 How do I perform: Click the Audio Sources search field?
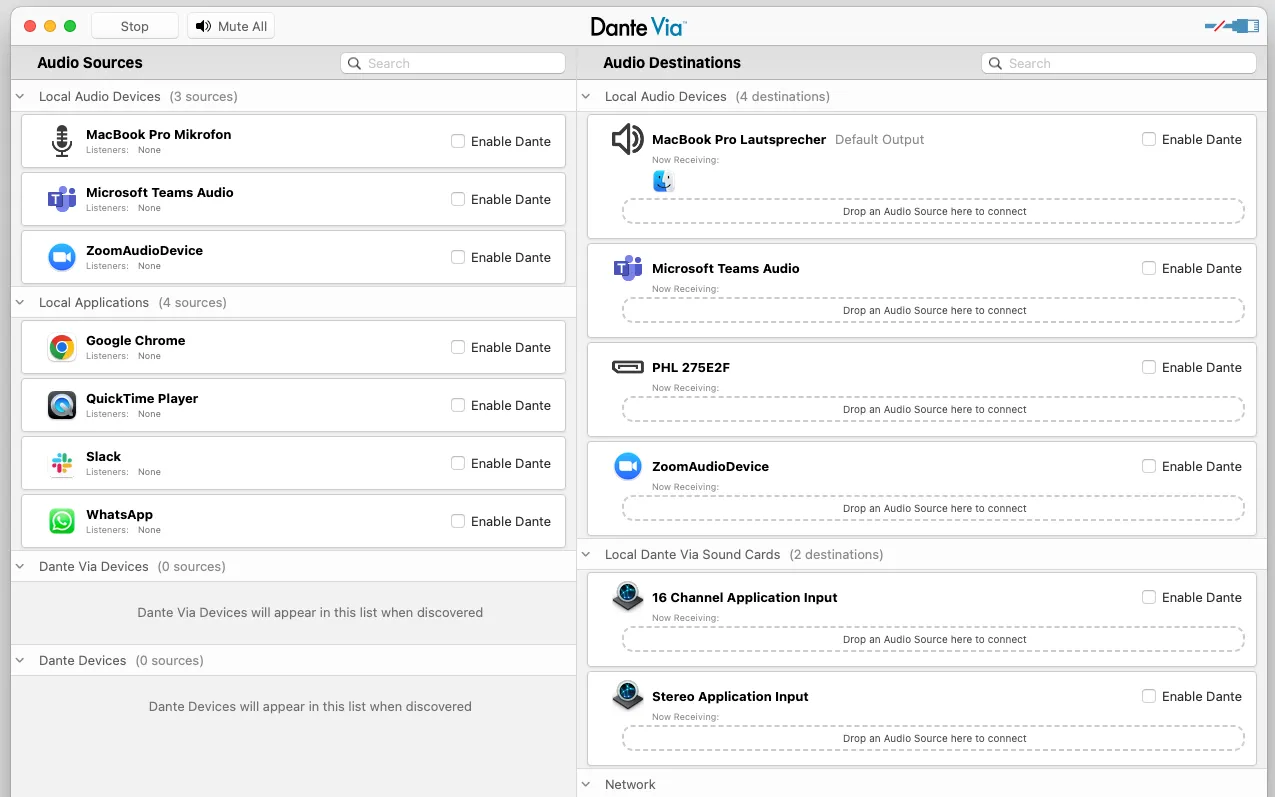[453, 63]
